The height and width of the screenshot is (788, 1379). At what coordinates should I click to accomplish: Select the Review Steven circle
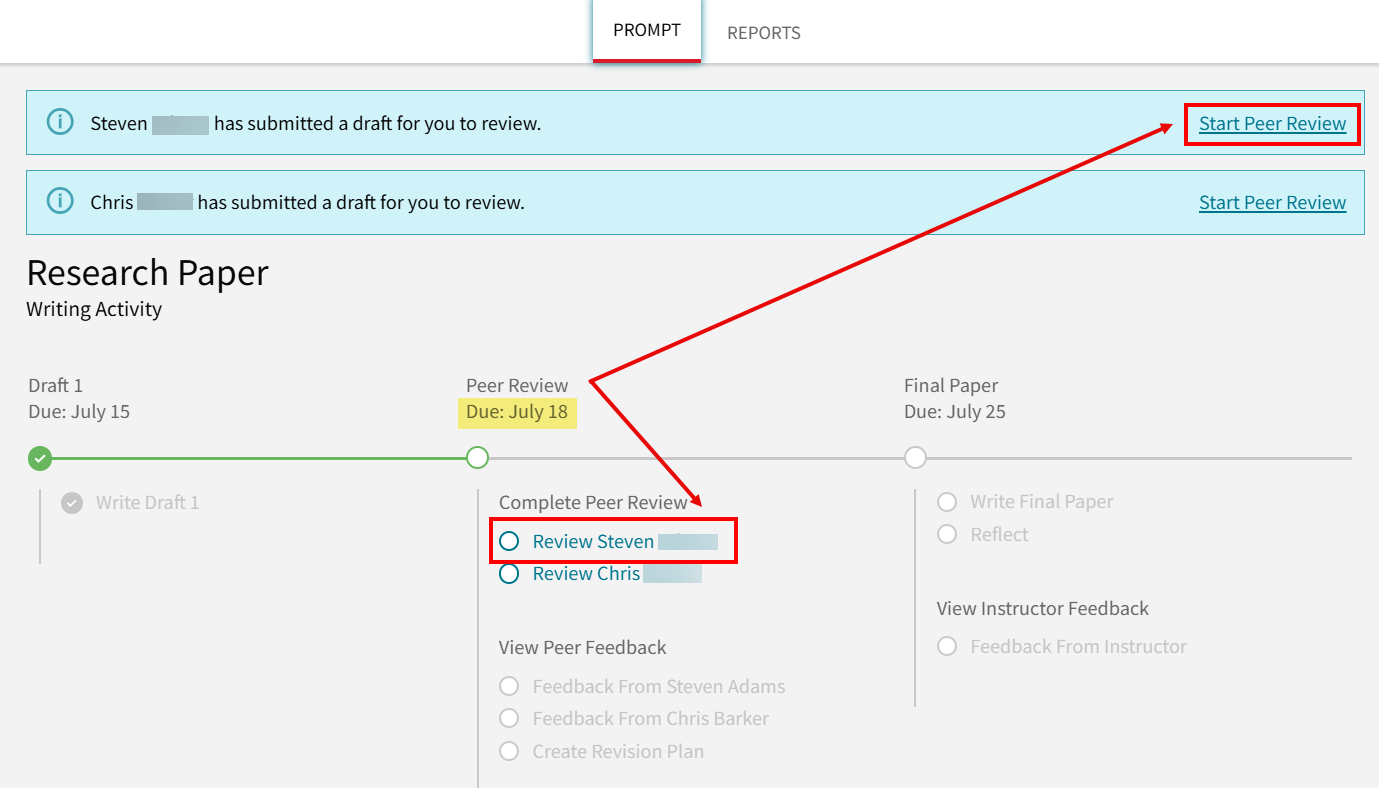(509, 541)
